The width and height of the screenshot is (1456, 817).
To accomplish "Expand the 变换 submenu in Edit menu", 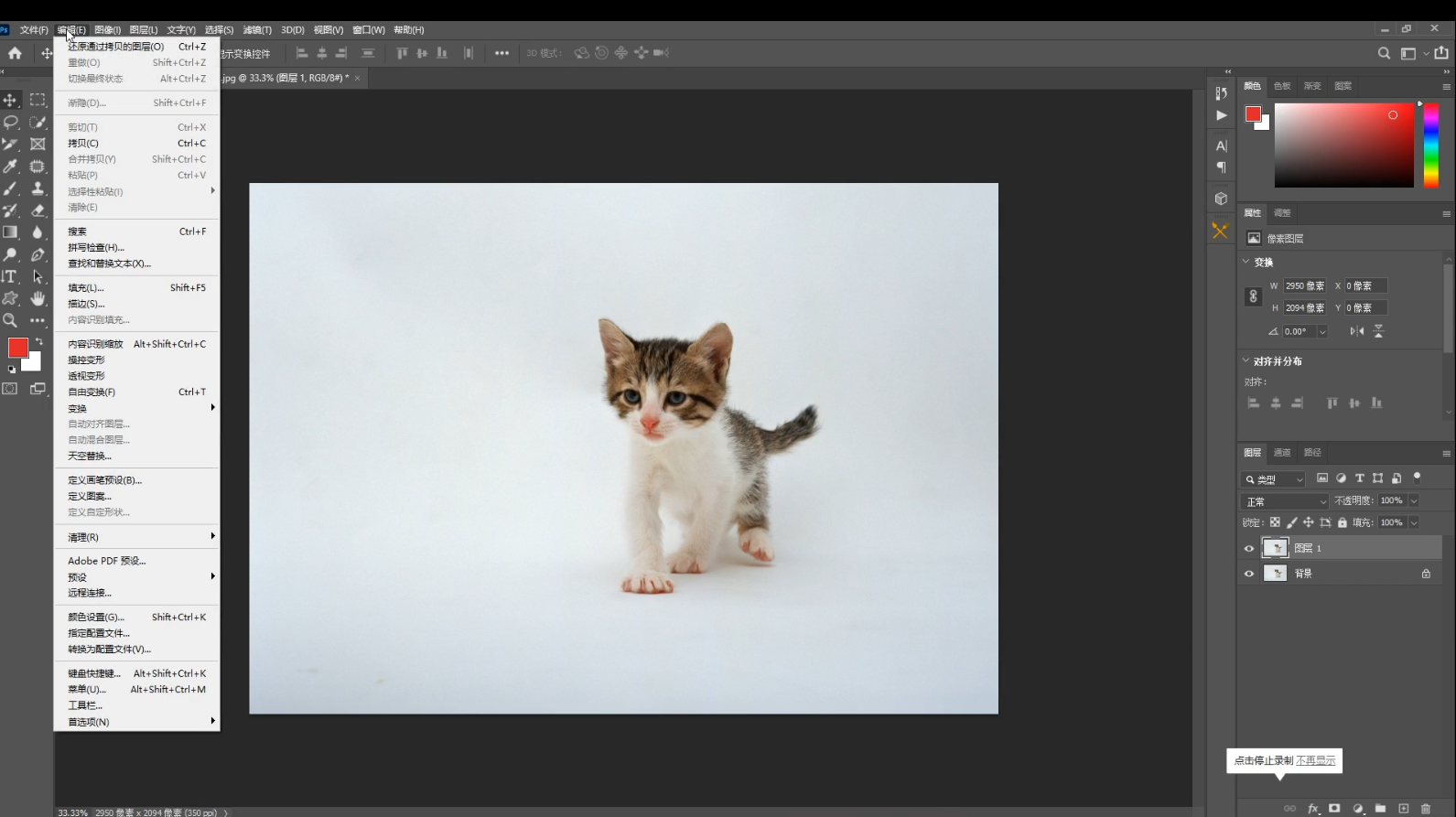I will [x=137, y=408].
